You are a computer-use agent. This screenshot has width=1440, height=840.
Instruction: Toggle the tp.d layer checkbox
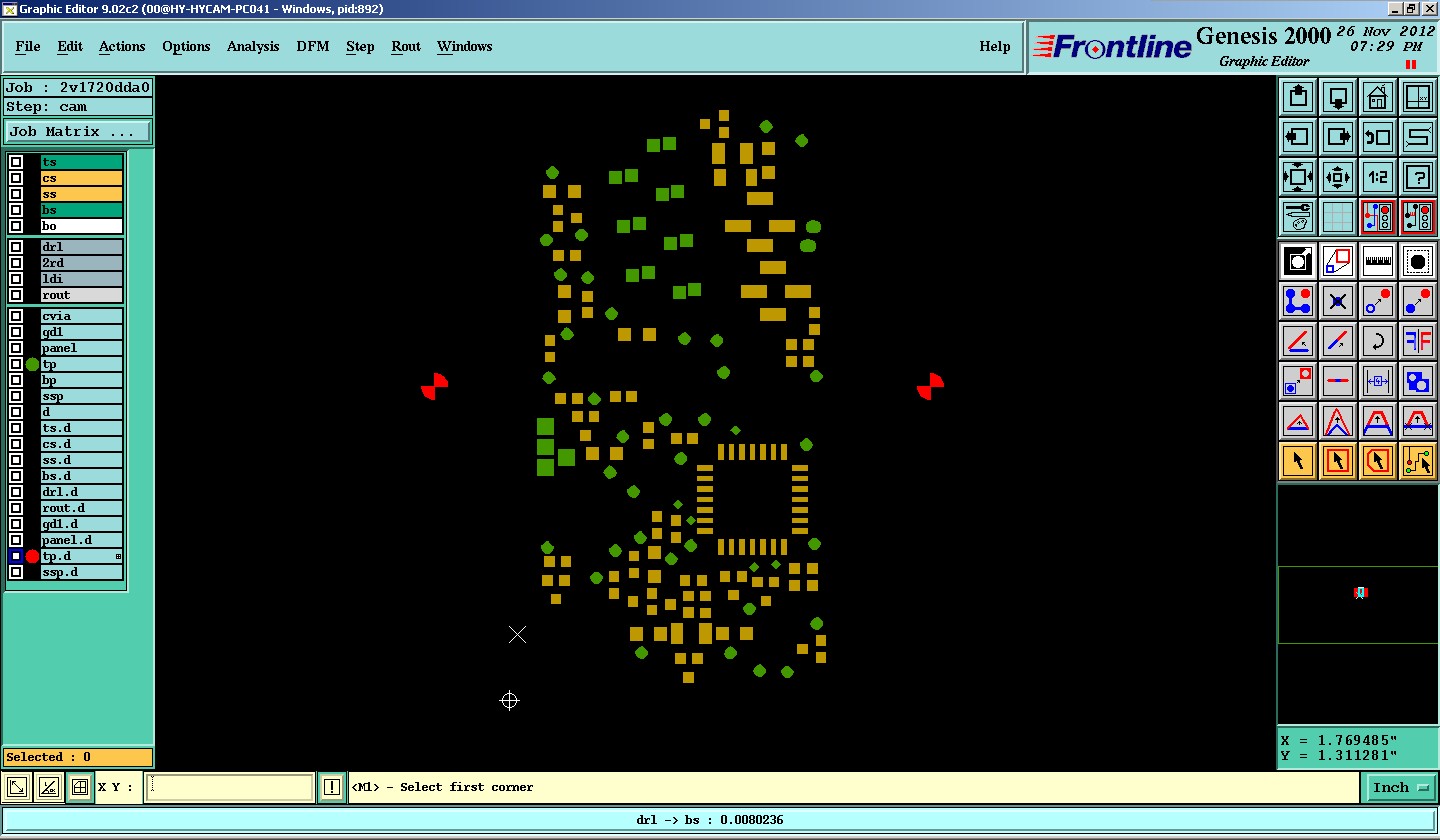point(16,556)
